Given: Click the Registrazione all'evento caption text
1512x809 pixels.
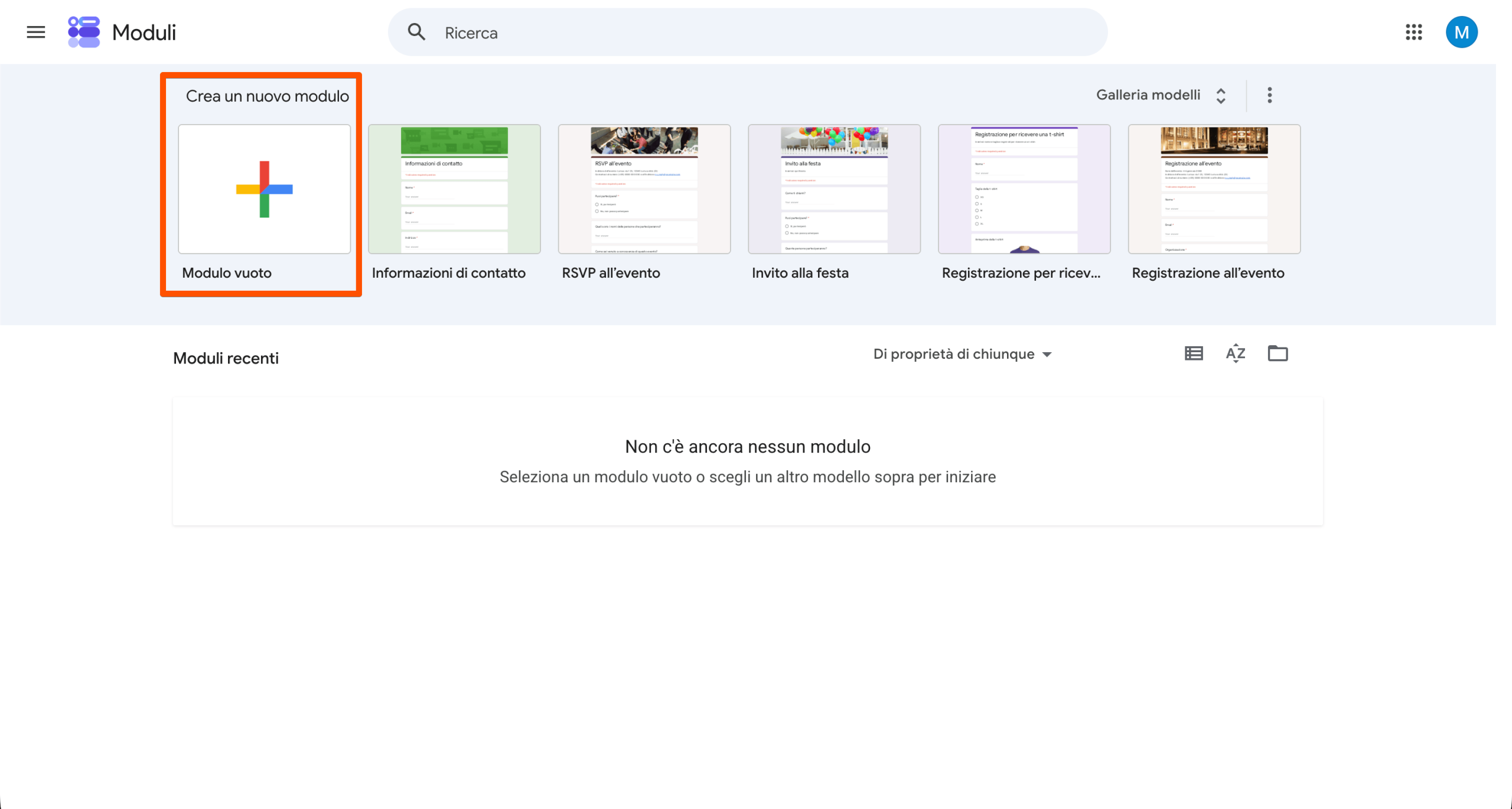Looking at the screenshot, I should coord(1208,273).
